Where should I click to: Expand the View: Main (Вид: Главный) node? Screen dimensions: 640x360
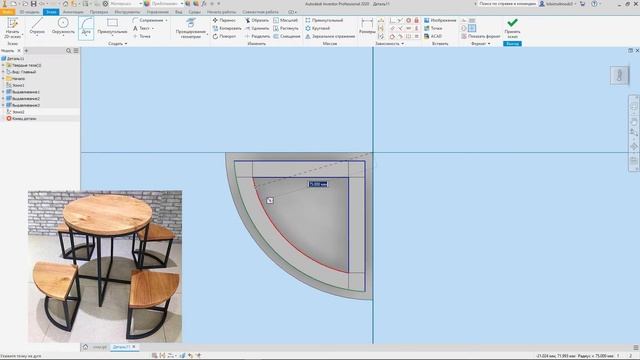click(3, 72)
